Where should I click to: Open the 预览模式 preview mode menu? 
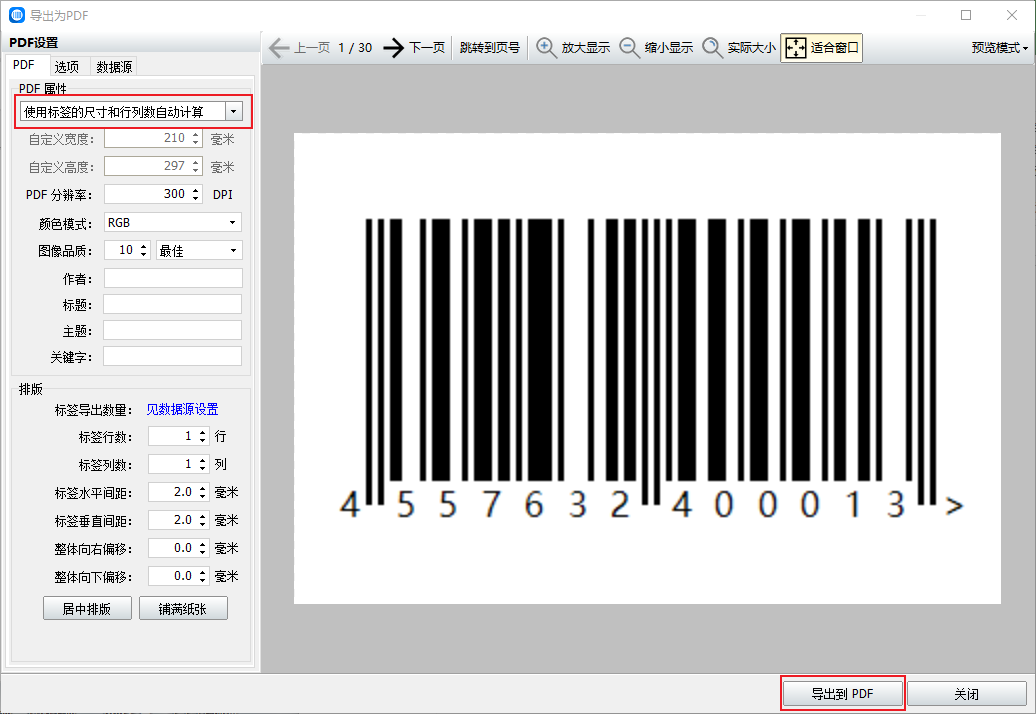coord(1000,48)
